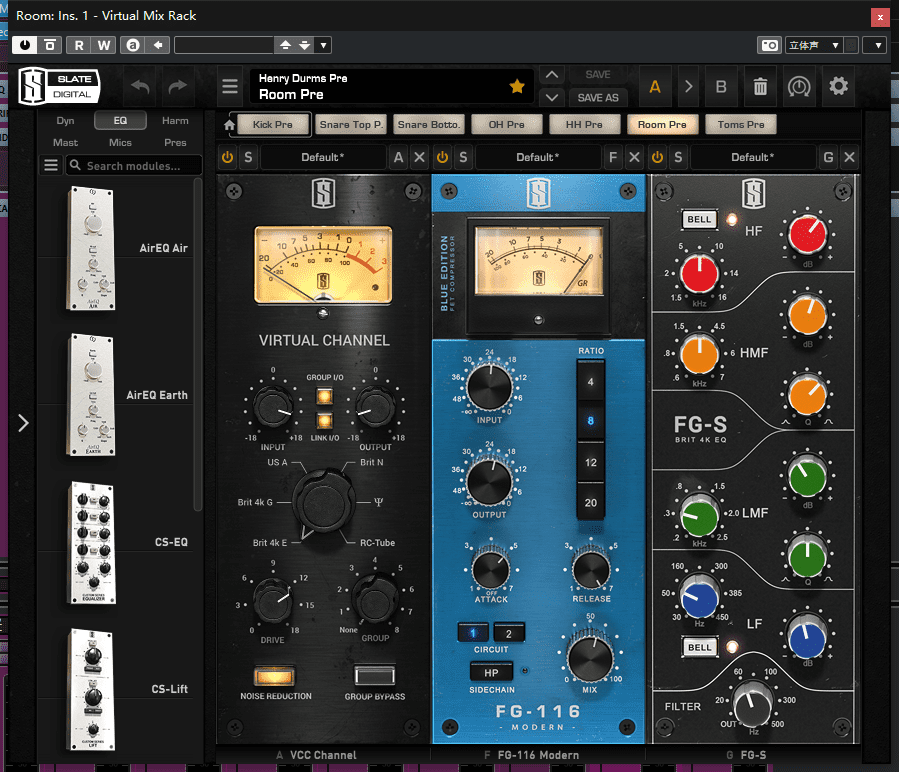The image size is (899, 772).
Task: Click host preset up arrow
Action: [285, 45]
